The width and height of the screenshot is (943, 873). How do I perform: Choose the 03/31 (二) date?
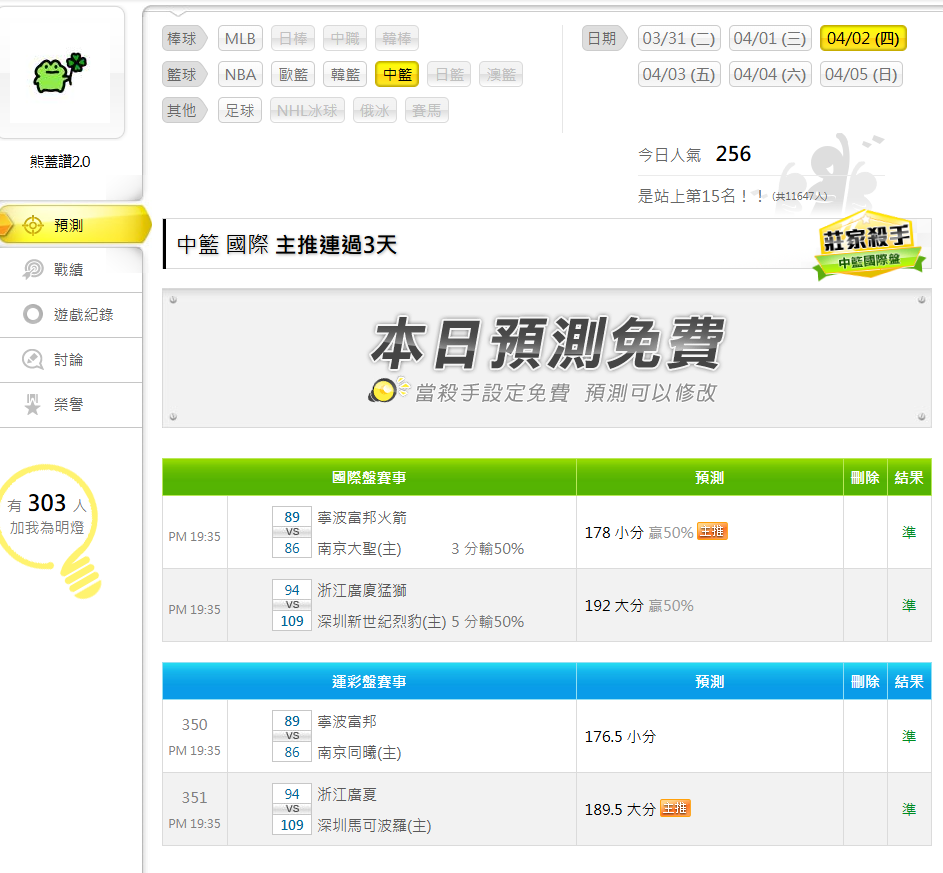[679, 39]
